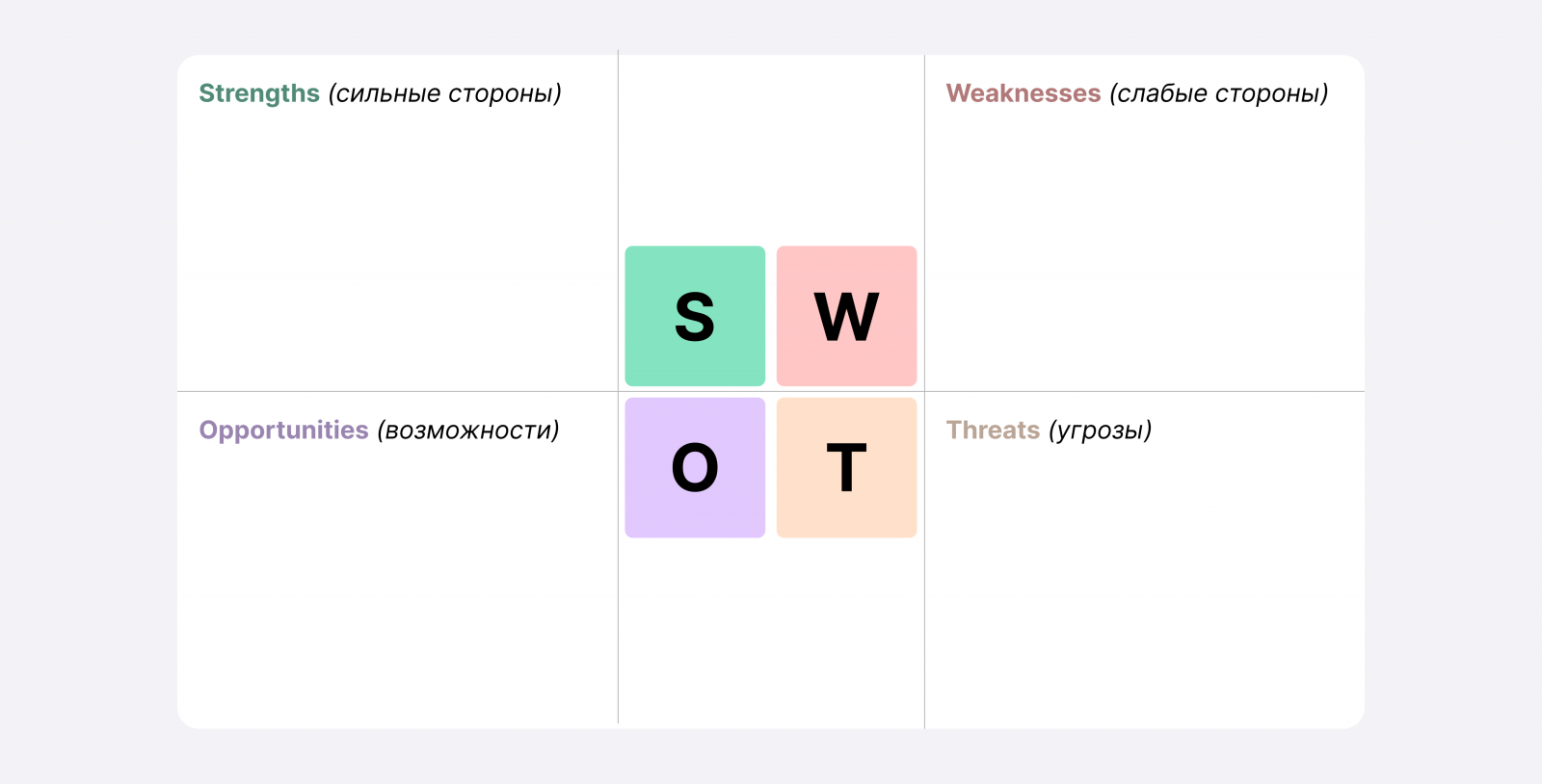Click the pink W tile
Screen dimensions: 1542x784
pyautogui.click(x=846, y=316)
